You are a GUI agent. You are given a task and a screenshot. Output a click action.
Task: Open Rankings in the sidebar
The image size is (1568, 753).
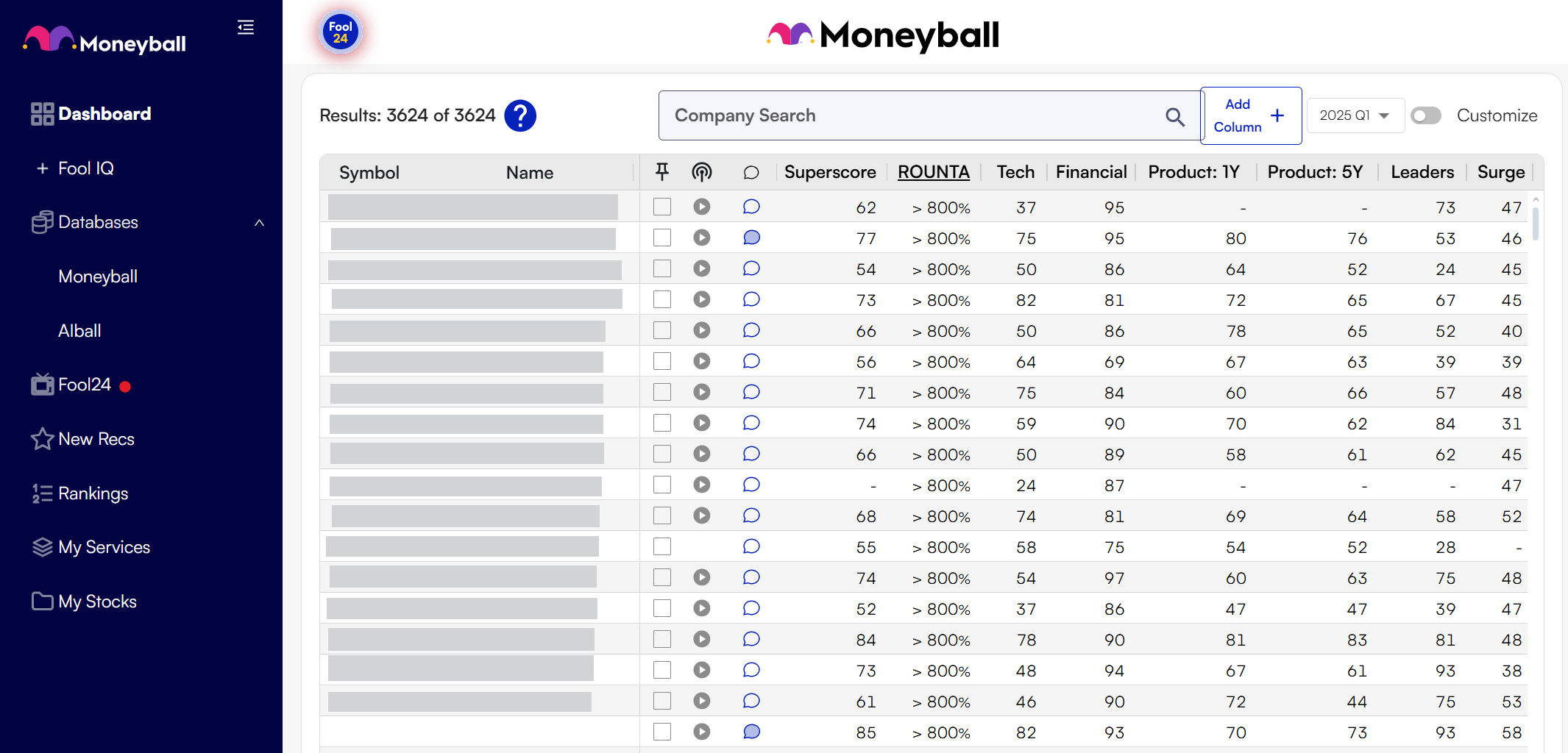93,493
